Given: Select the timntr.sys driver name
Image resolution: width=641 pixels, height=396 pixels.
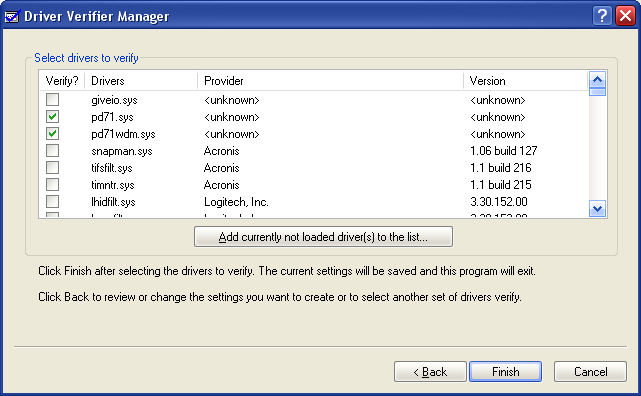Looking at the screenshot, I should 112,185.
